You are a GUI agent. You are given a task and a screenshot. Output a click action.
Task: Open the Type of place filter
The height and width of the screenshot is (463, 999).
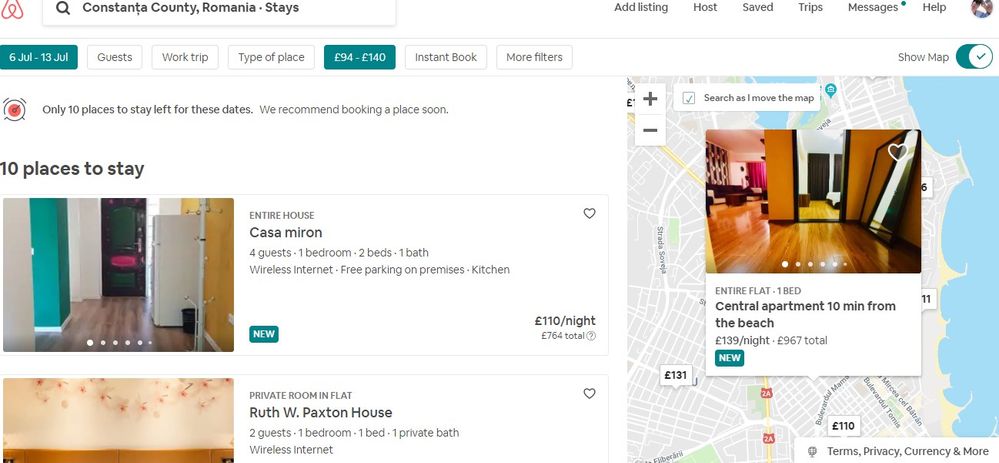[271, 57]
